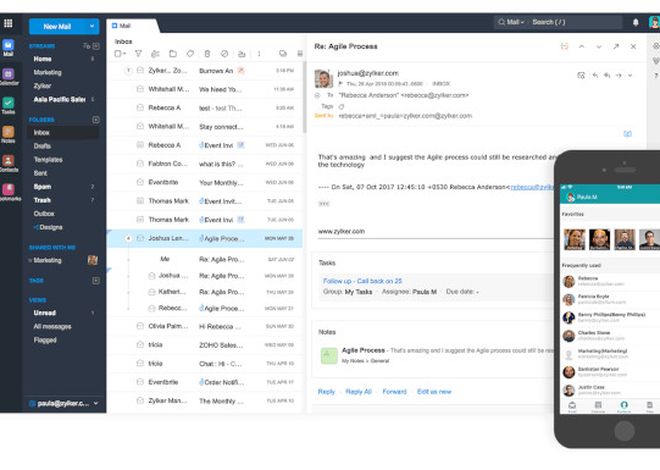This screenshot has height=470, width=660.
Task: Click the conversation view icon in inbox toolbar
Action: coord(283,53)
